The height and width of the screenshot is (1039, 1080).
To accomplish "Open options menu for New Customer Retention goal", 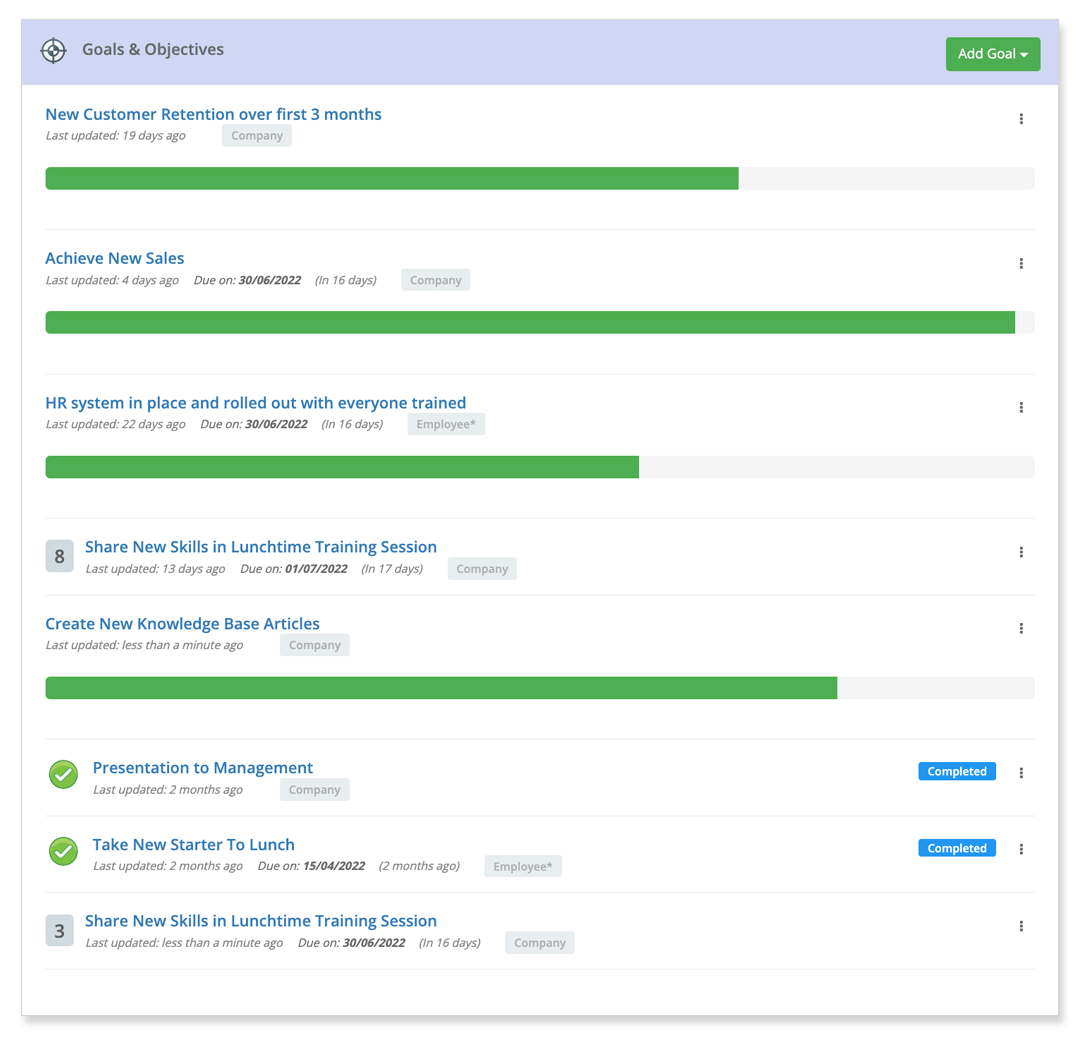I will 1021,119.
